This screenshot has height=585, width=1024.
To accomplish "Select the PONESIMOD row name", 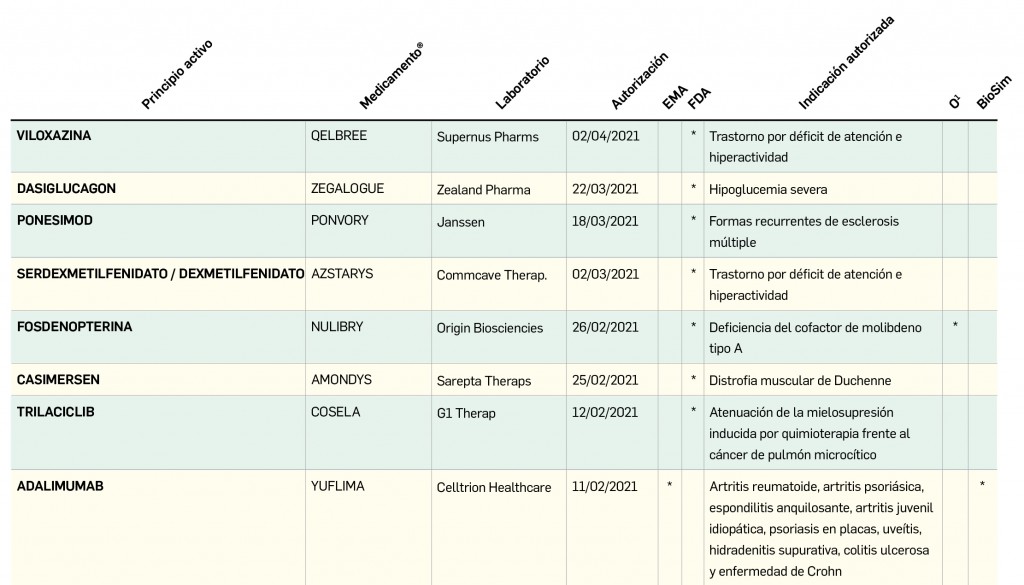I will pyautogui.click(x=55, y=221).
